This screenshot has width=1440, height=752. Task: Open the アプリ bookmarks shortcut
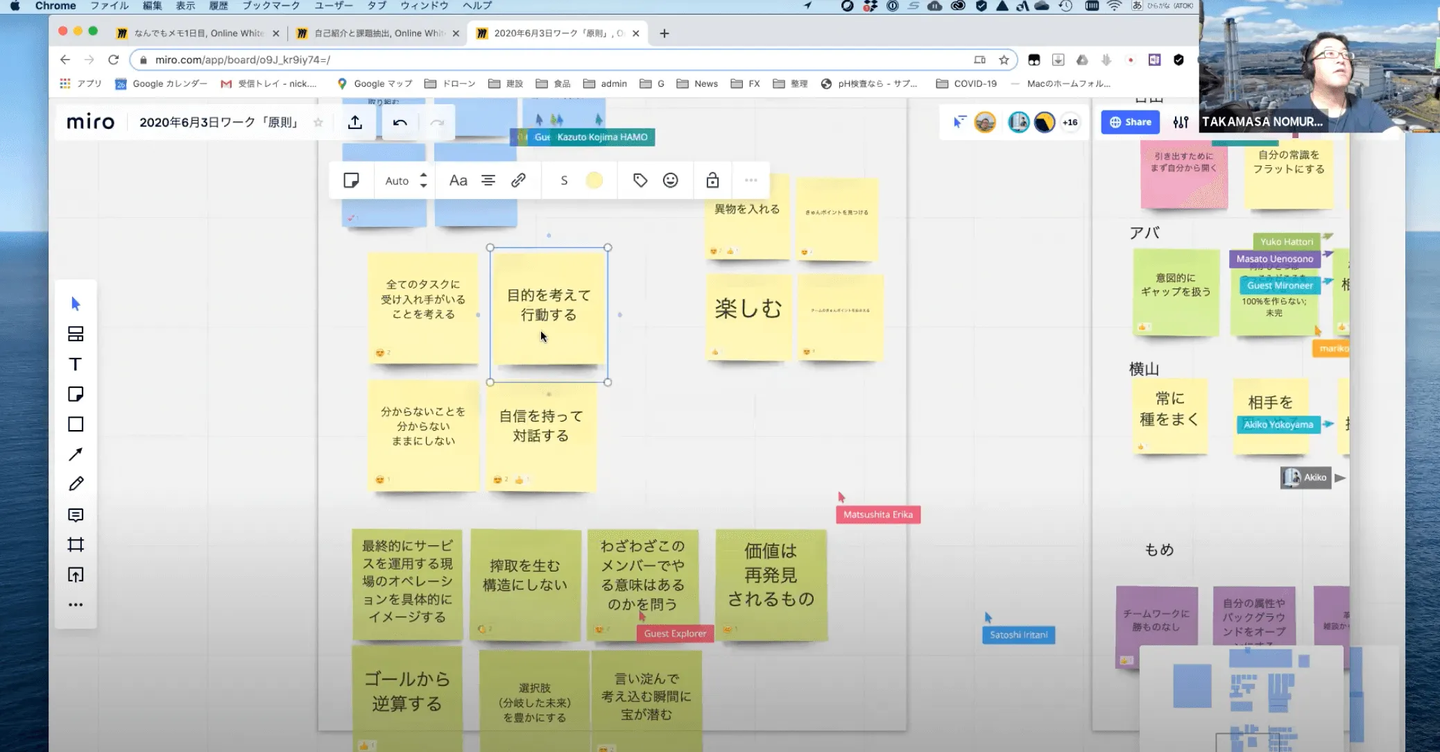[81, 84]
